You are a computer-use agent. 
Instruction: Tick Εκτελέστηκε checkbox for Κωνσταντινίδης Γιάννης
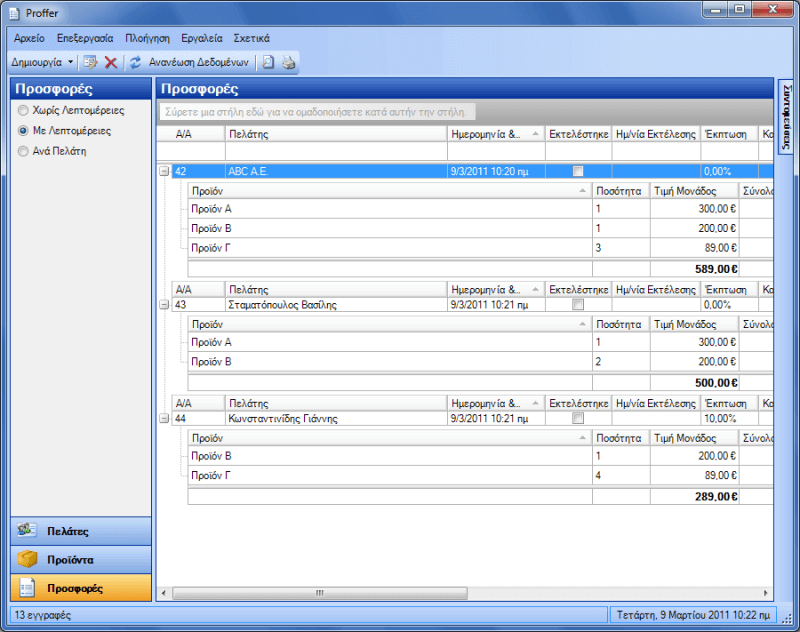(x=577, y=419)
